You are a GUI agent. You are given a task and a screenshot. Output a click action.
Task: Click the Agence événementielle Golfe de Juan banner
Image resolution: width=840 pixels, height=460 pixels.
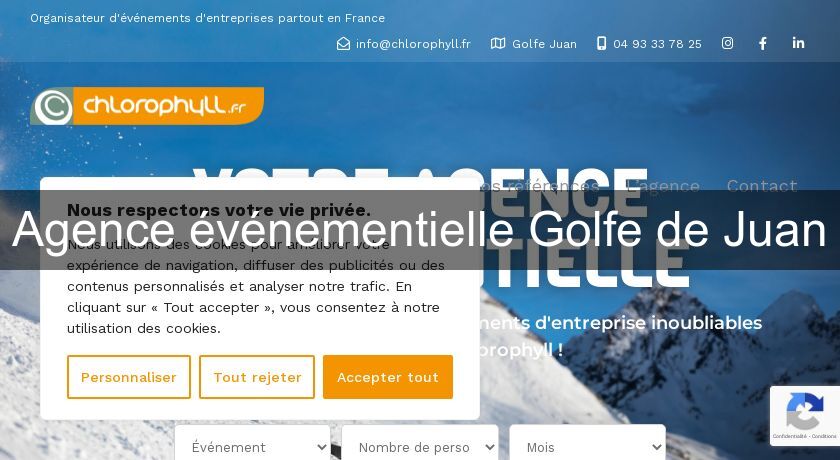pos(420,230)
